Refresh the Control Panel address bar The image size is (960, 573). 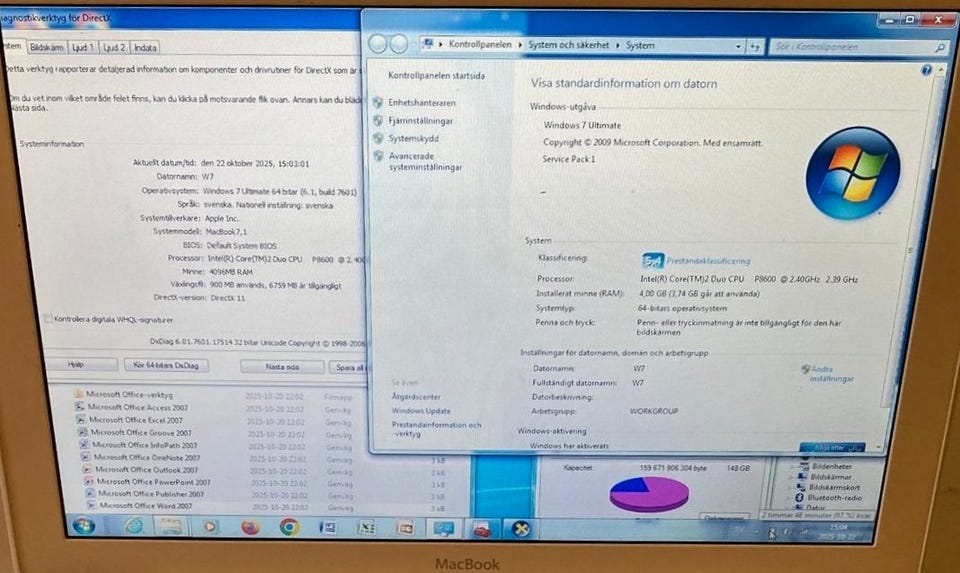coord(755,47)
